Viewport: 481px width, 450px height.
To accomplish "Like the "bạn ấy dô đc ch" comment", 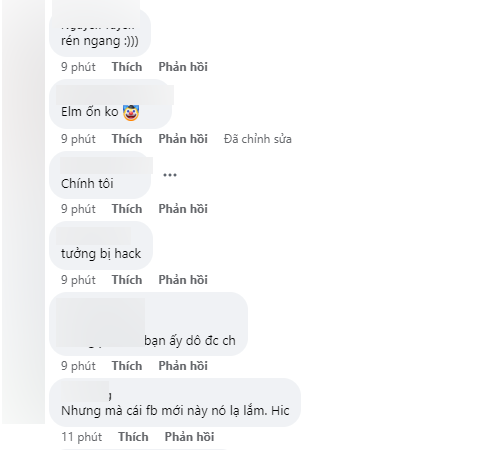I will pos(127,366).
